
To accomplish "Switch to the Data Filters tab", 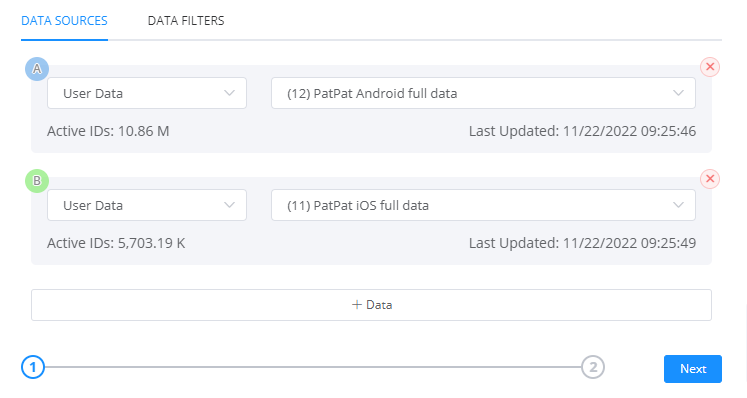I will pos(186,20).
